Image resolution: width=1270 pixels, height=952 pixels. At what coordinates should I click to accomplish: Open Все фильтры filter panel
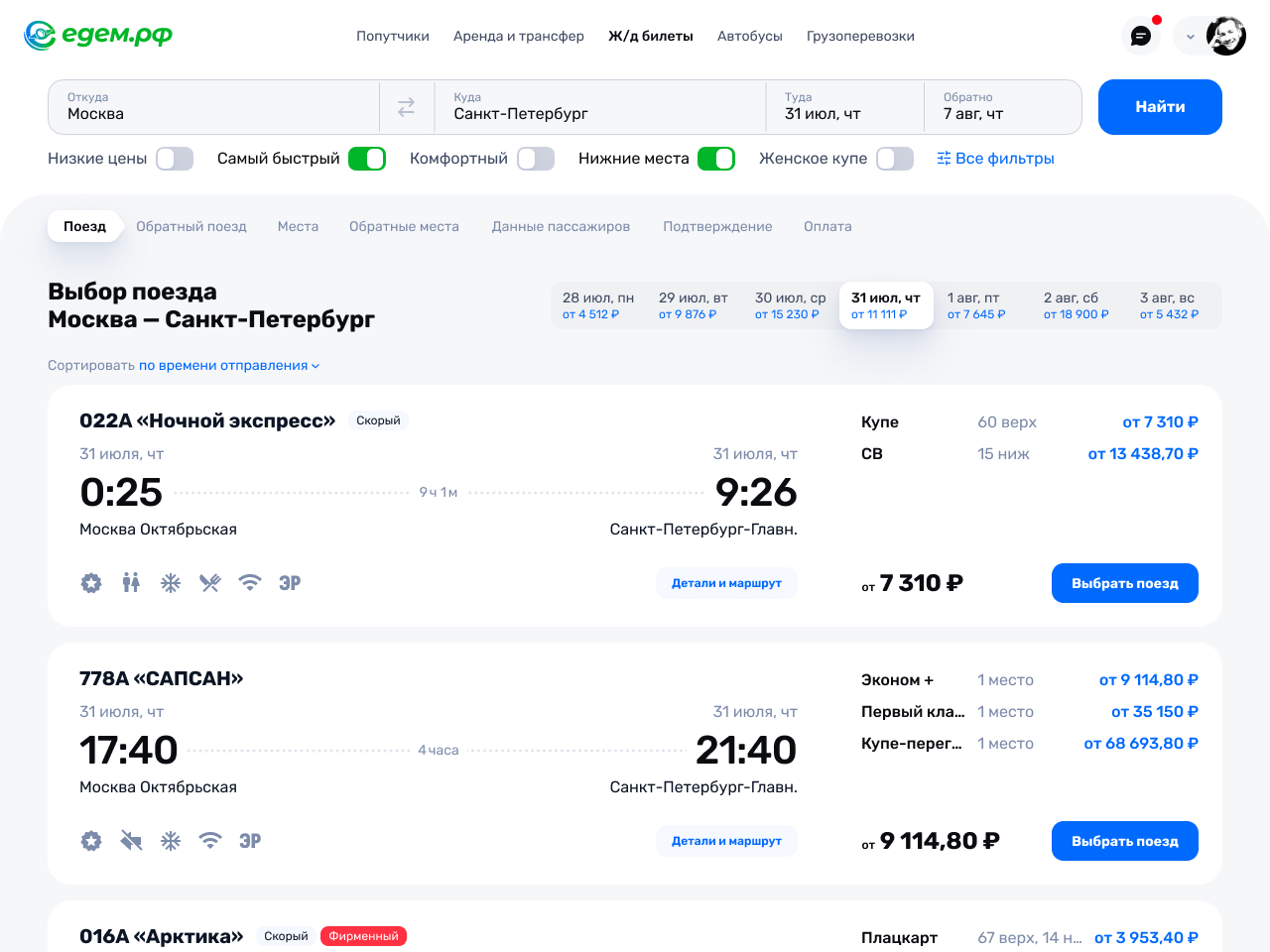click(x=995, y=159)
